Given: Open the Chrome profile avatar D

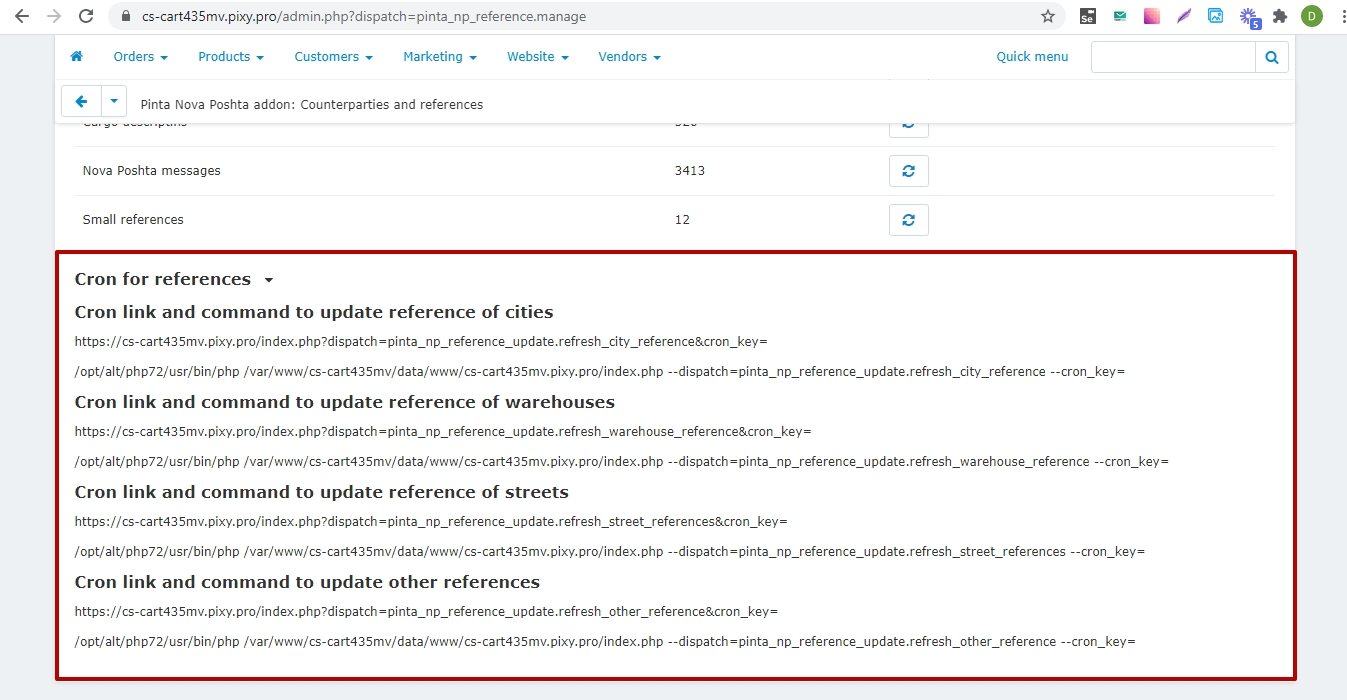Looking at the screenshot, I should [1311, 16].
